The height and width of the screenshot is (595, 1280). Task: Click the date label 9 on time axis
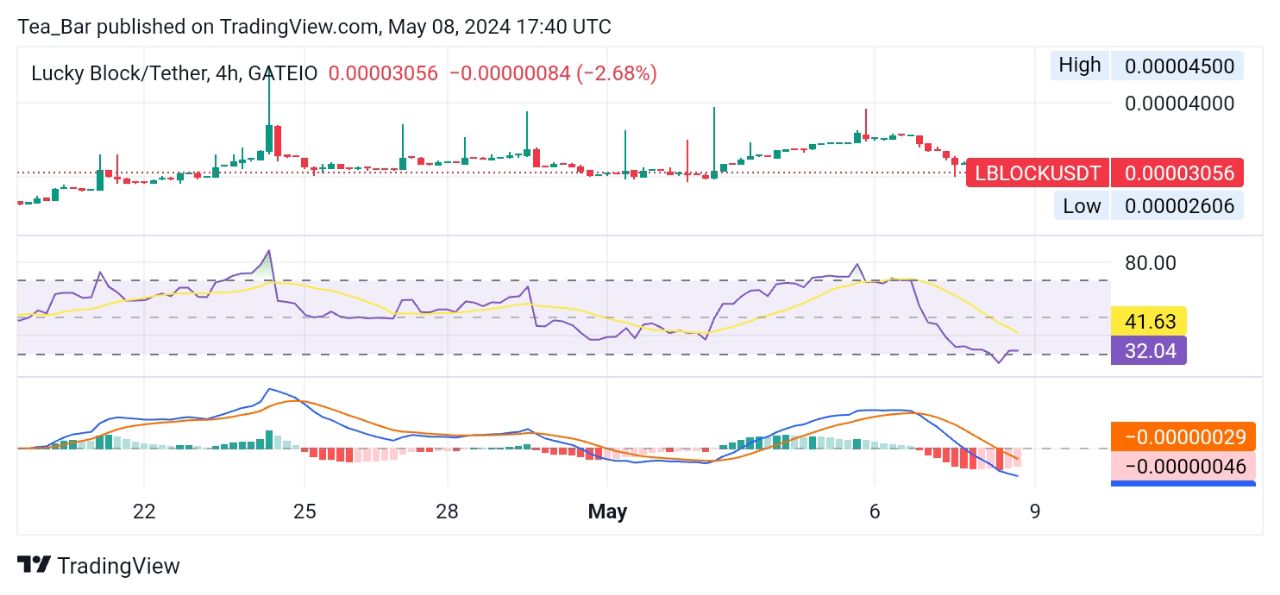pyautogui.click(x=1035, y=511)
